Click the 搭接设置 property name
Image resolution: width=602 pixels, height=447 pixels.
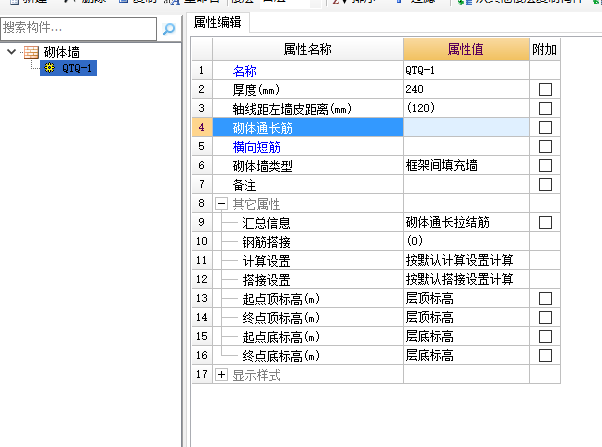click(266, 280)
